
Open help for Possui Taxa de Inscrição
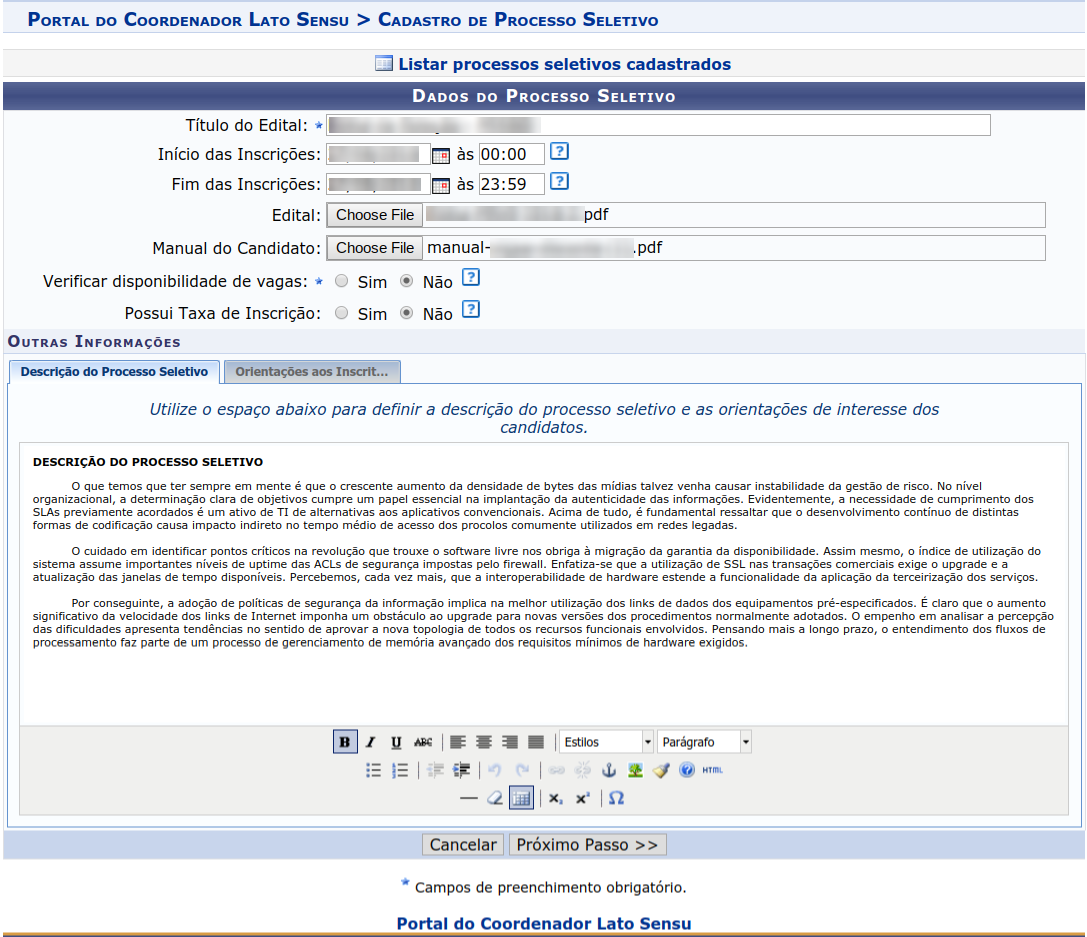click(471, 309)
